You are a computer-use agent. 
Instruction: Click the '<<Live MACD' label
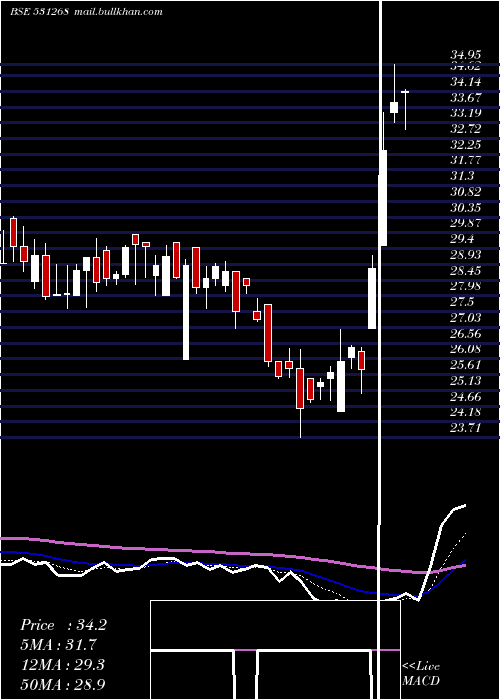click(421, 674)
